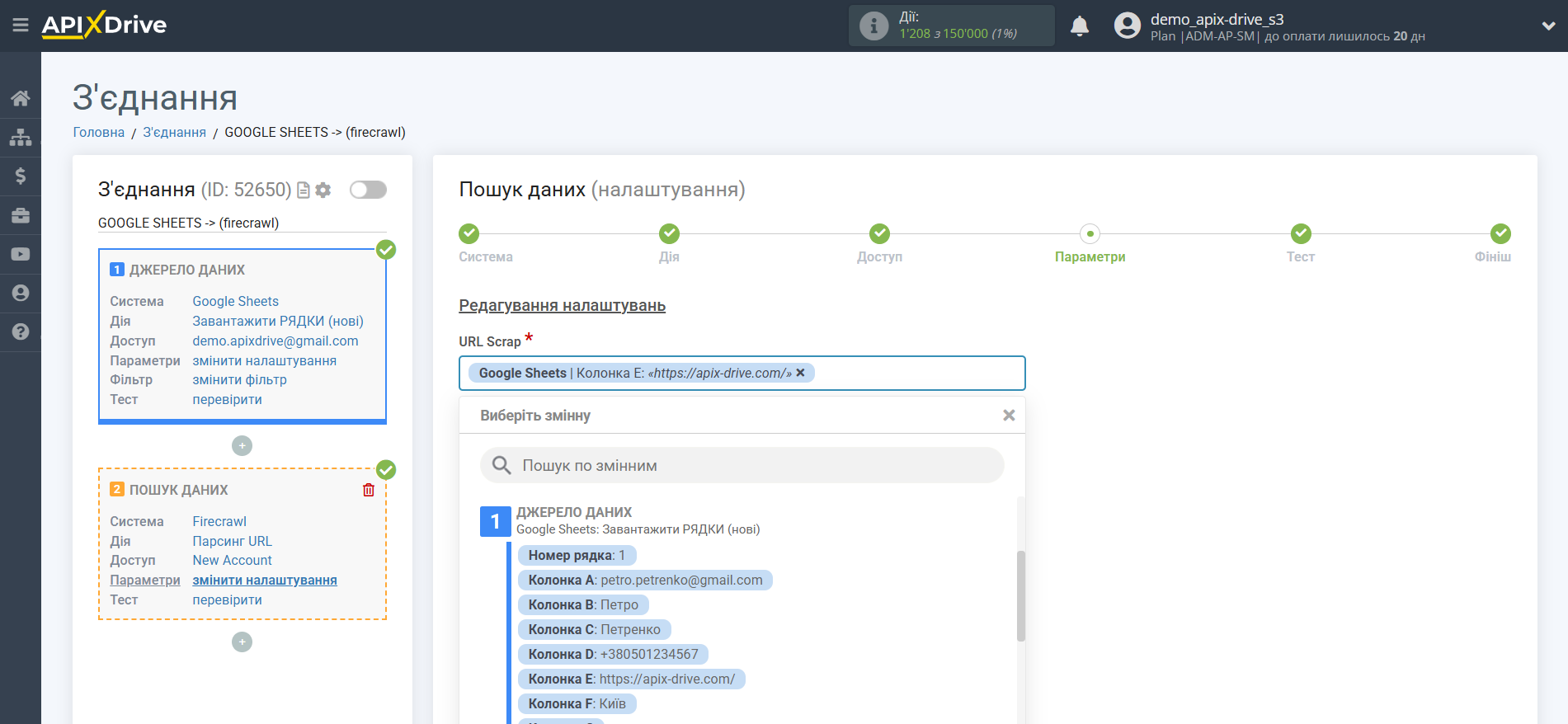1568x724 pixels.
Task: Click the actions usage counter
Action: [x=958, y=34]
